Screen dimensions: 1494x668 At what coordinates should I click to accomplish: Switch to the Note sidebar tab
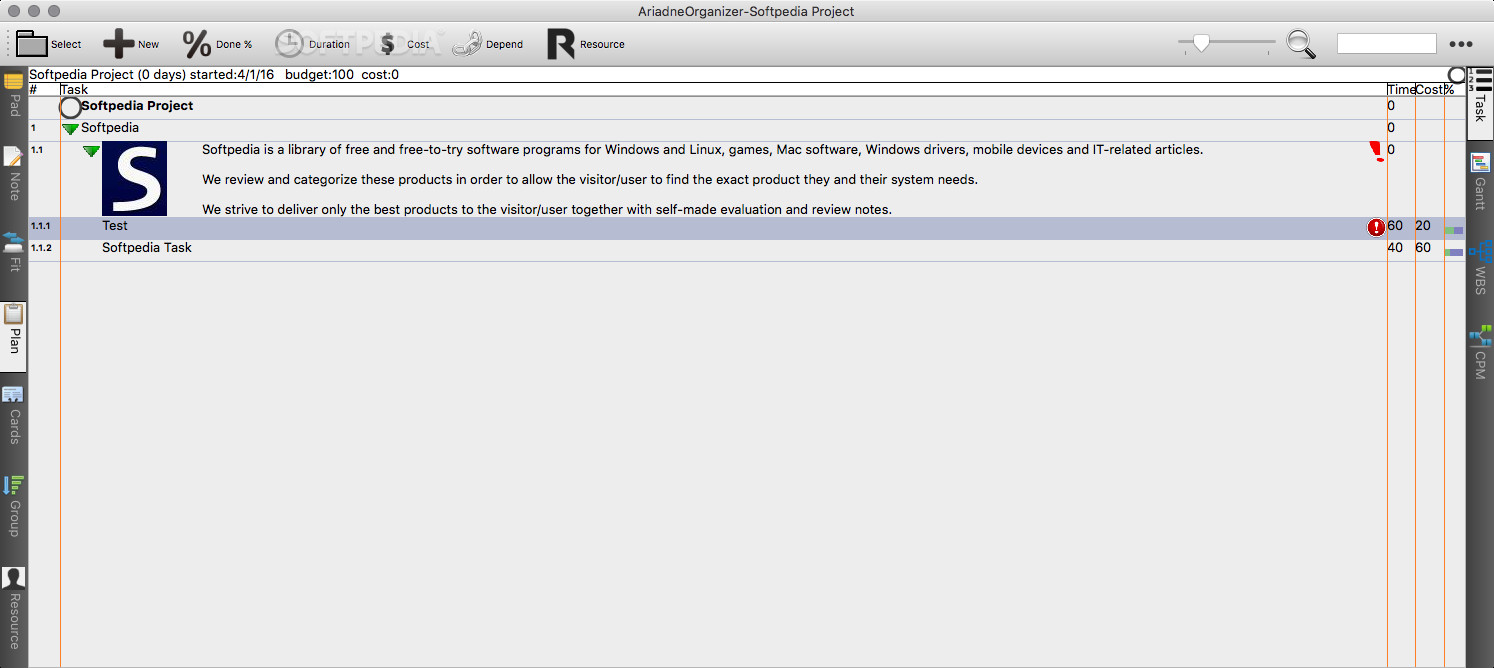click(14, 173)
